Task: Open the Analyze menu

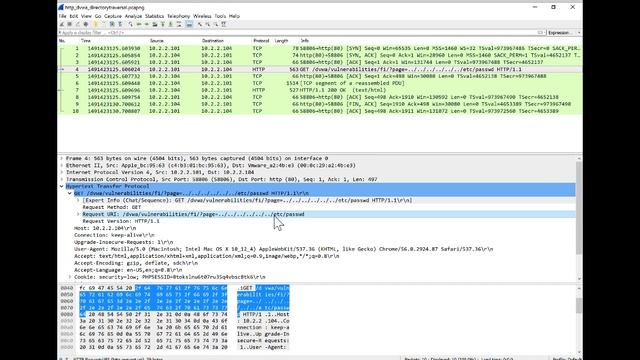Action: tap(133, 16)
